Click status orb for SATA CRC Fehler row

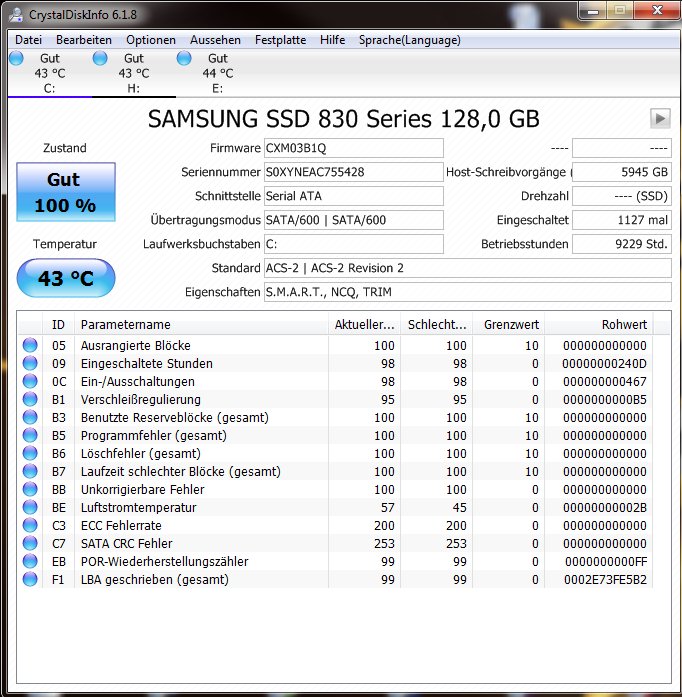[30, 543]
